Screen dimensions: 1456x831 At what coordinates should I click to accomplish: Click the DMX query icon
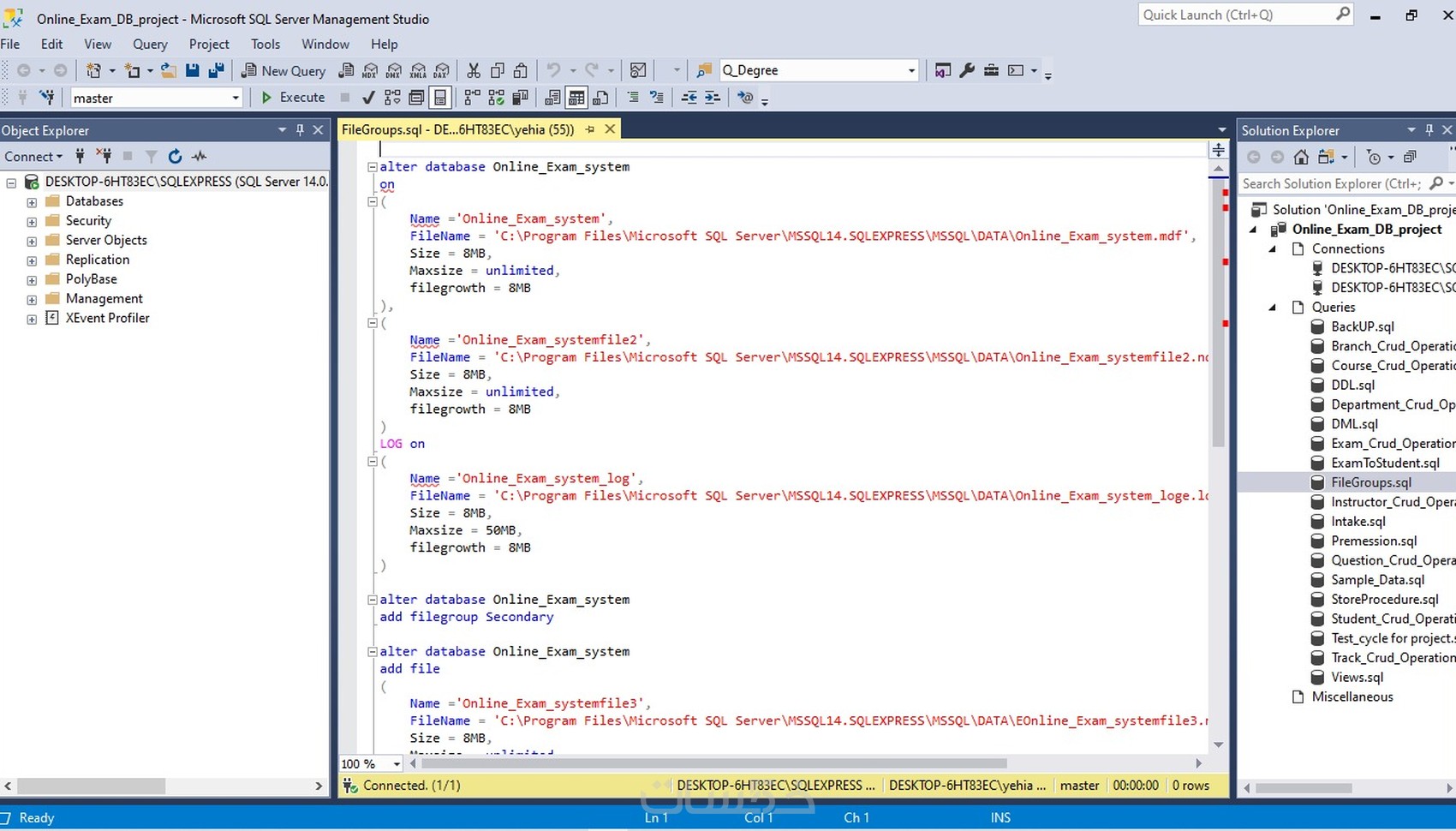pos(394,70)
